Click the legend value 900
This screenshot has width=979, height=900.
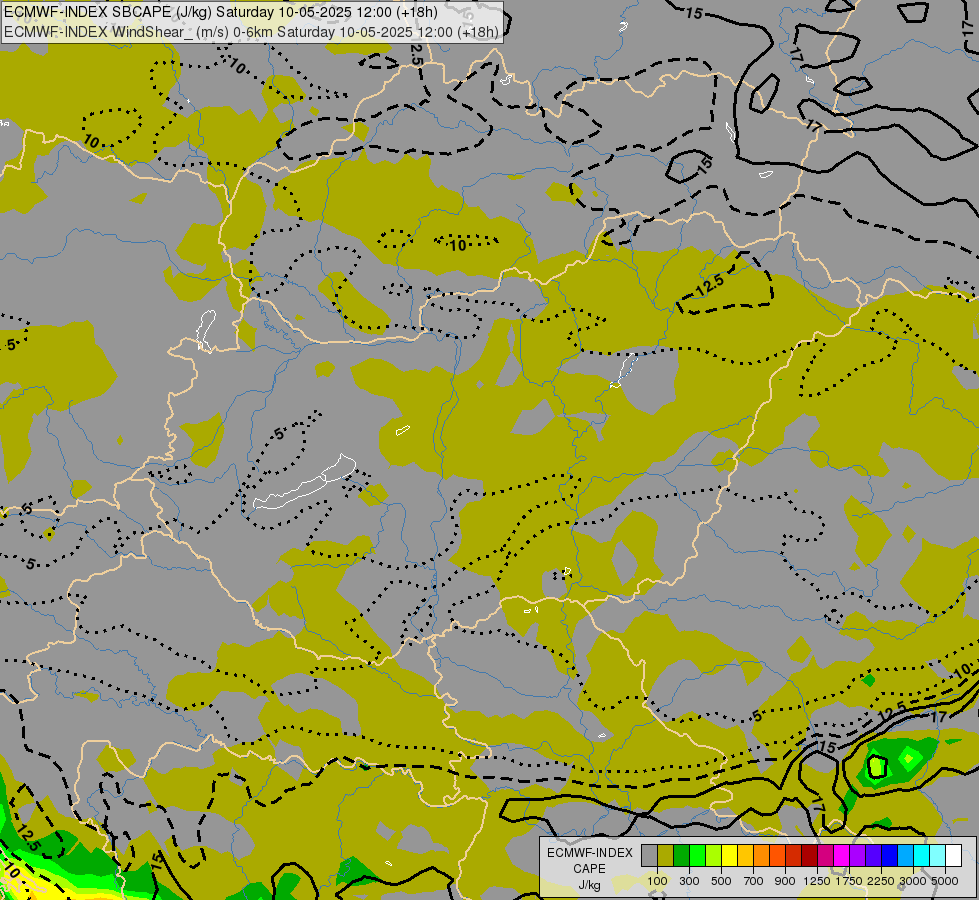785,881
